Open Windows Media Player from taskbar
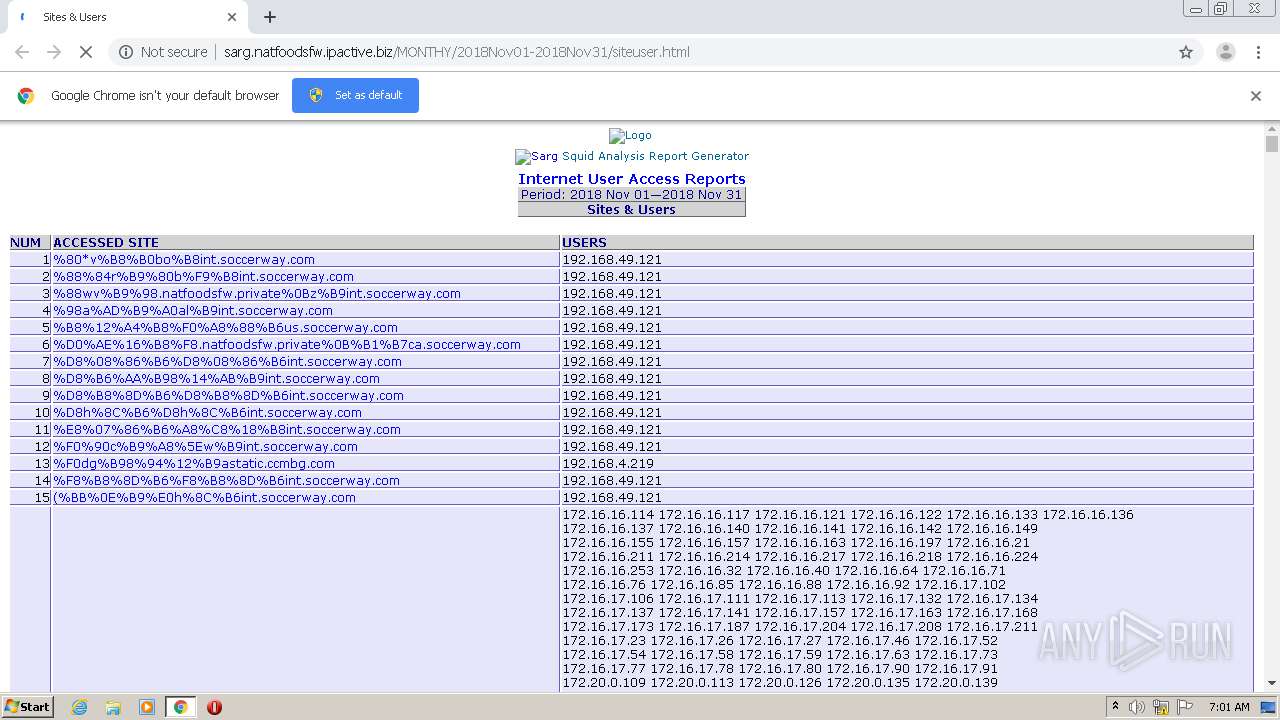The height and width of the screenshot is (720, 1280). coord(147,707)
